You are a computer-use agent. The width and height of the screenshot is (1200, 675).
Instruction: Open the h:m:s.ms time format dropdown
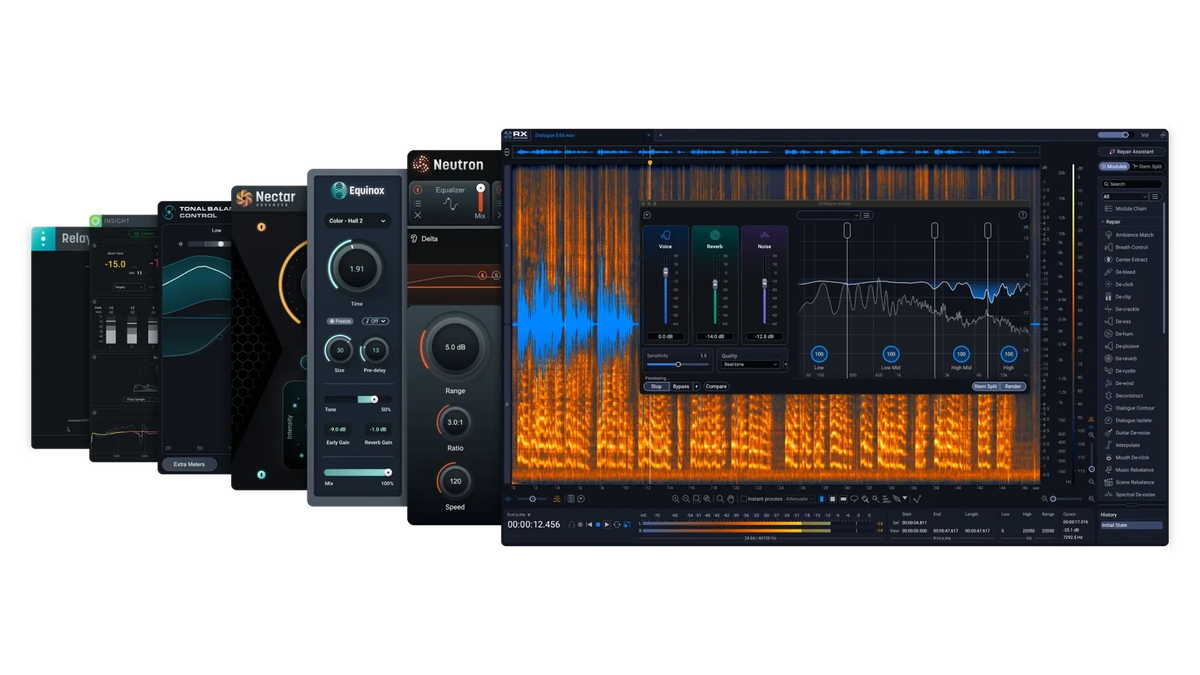(518, 514)
